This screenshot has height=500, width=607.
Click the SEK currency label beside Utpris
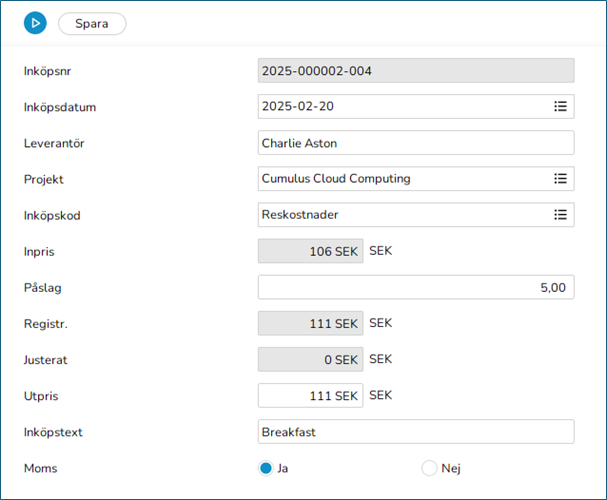pyautogui.click(x=380, y=395)
